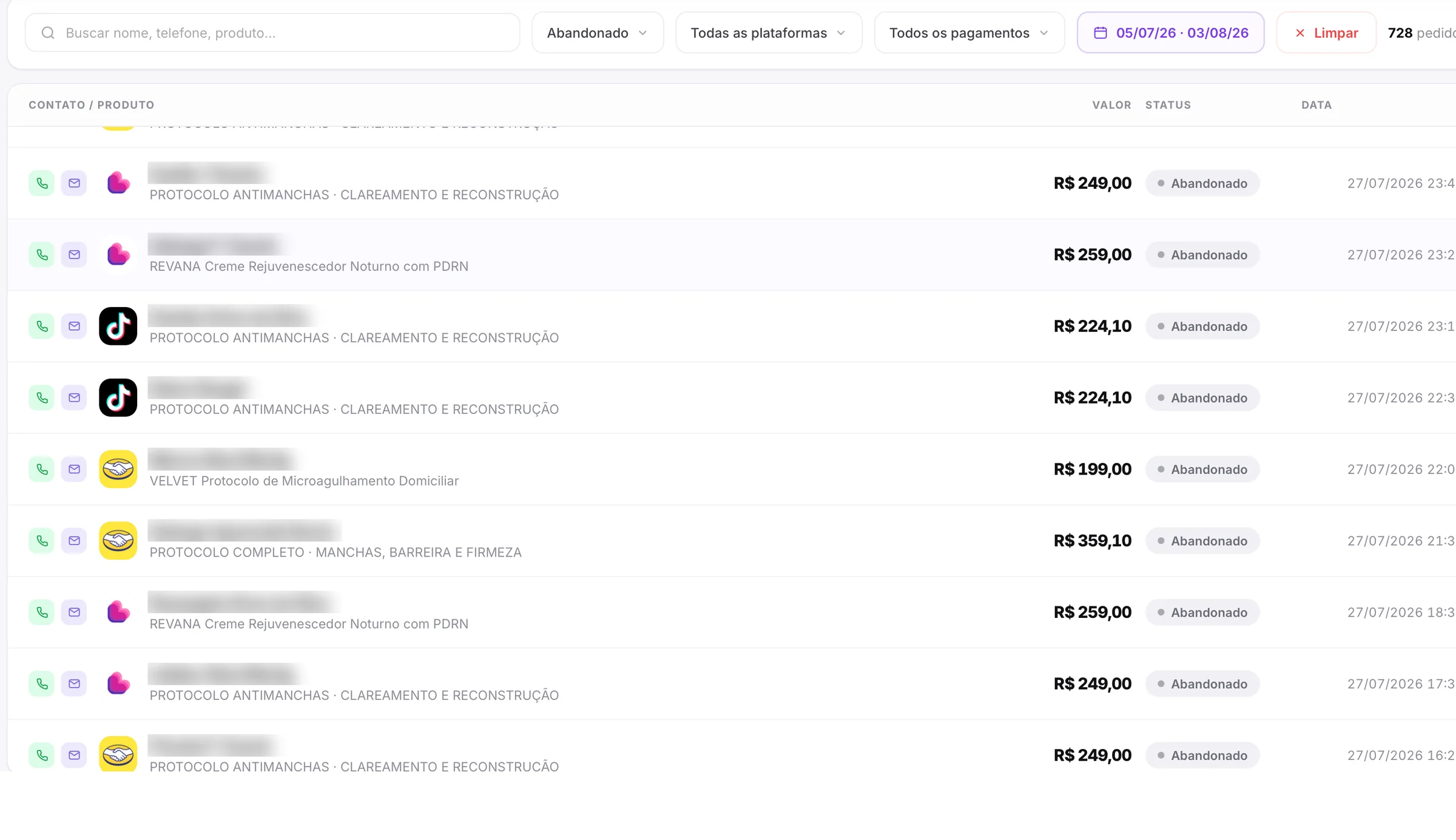Click email icon in 17:3 order row

[x=74, y=684]
